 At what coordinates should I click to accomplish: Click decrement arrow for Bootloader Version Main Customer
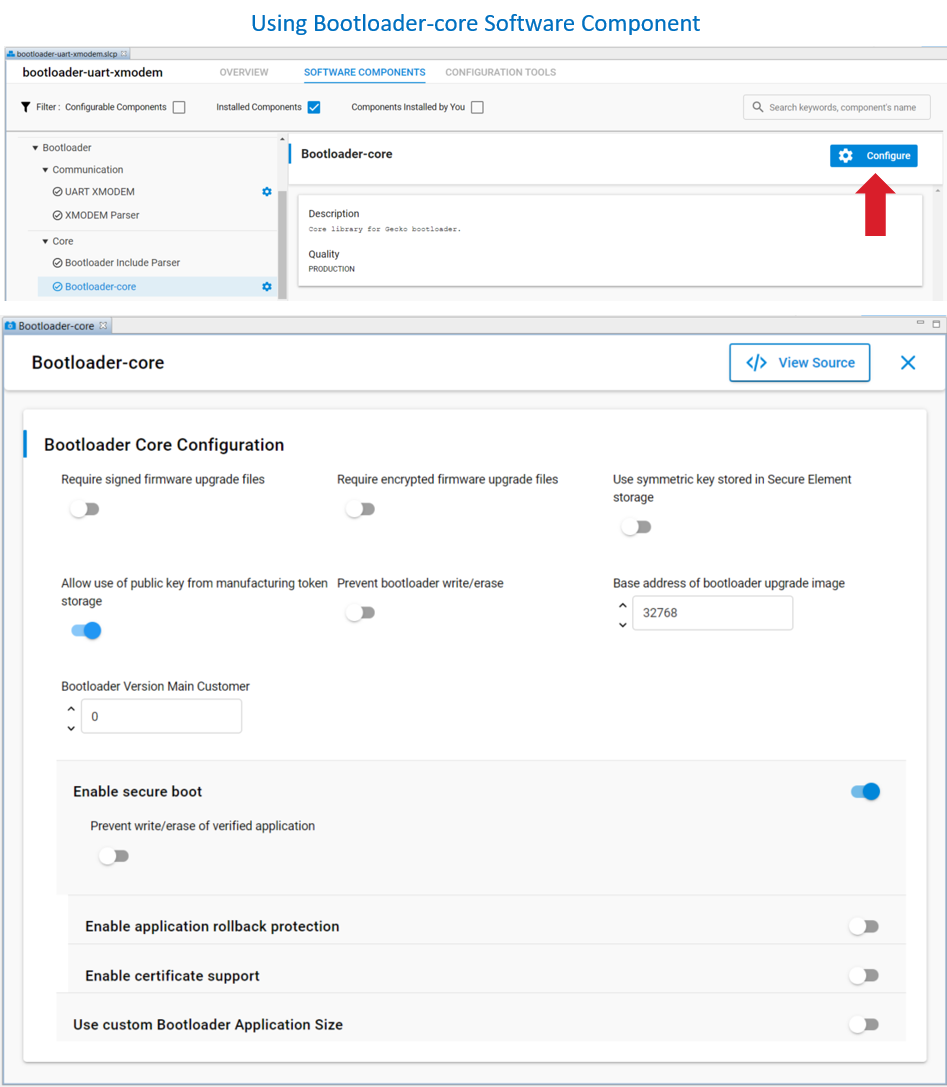pos(71,728)
